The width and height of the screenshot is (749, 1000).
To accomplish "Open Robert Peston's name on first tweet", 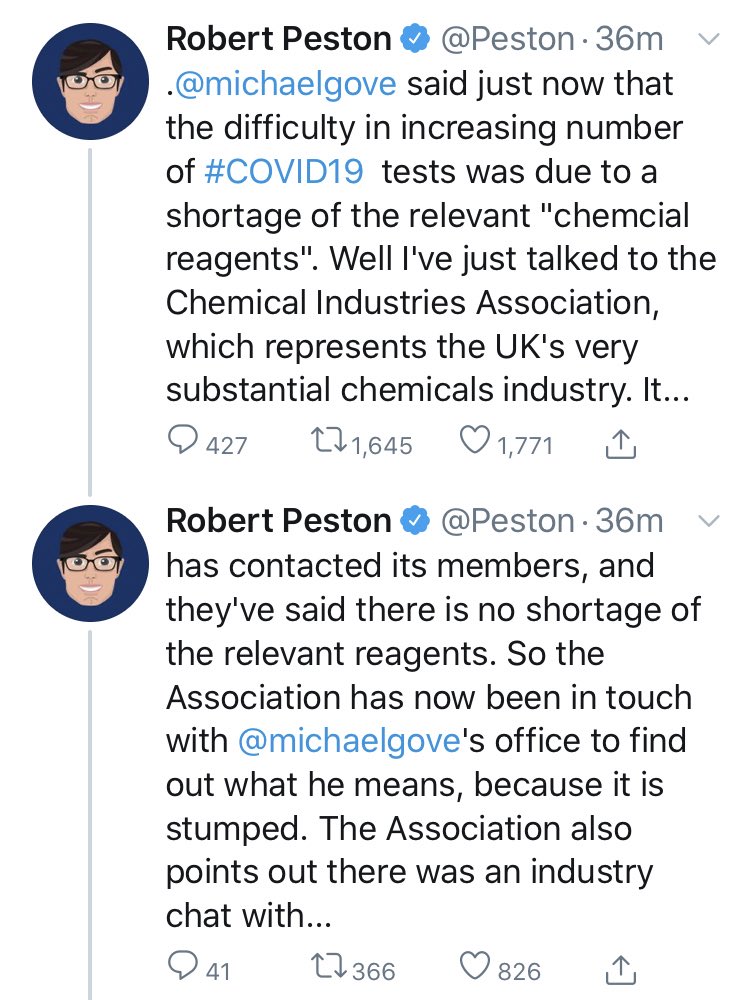I will [x=279, y=40].
